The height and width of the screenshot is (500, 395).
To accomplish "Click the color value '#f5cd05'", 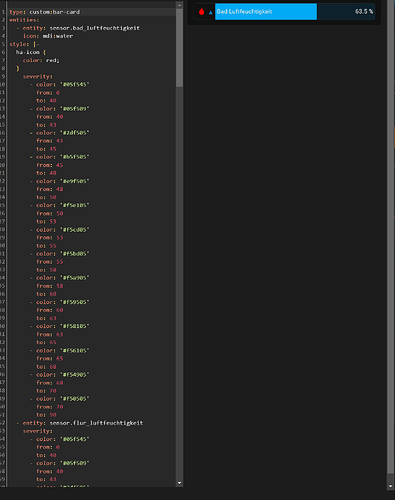I will (x=75, y=229).
